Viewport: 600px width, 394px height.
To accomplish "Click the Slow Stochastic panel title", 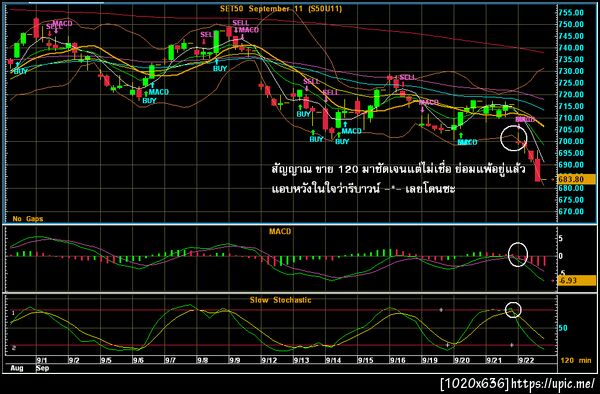I will (x=280, y=300).
